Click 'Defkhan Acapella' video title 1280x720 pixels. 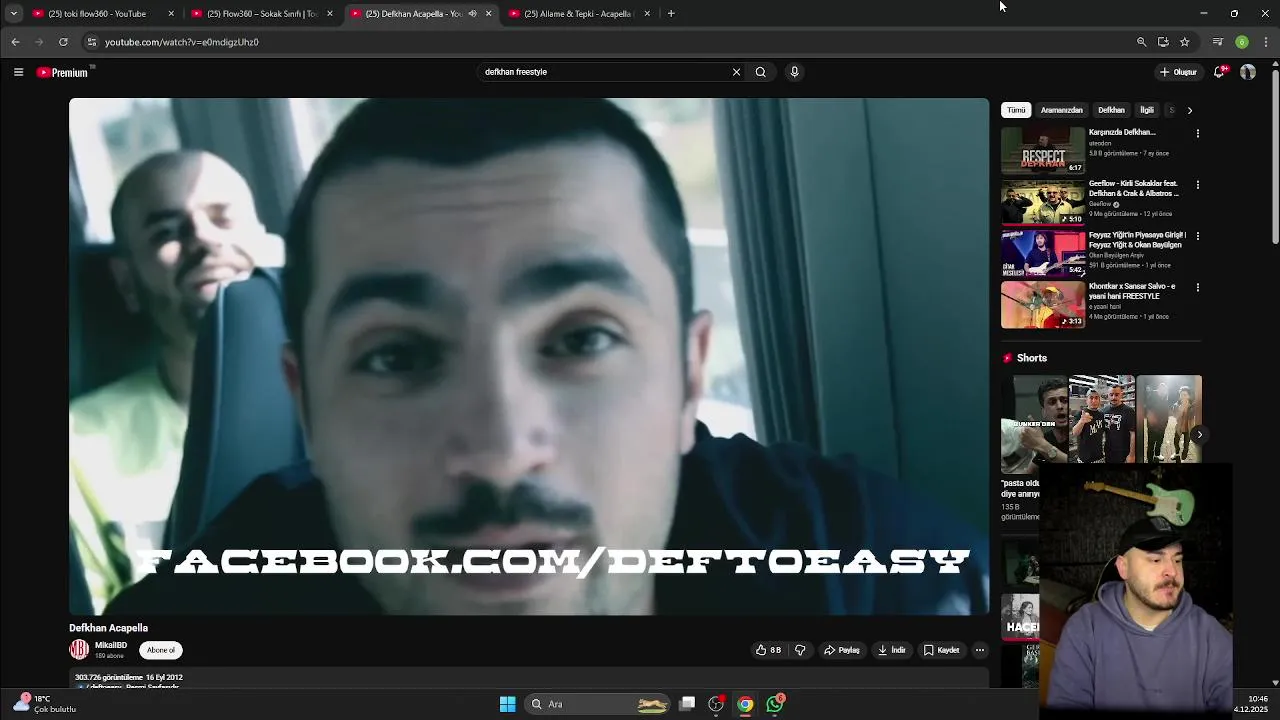click(x=108, y=628)
